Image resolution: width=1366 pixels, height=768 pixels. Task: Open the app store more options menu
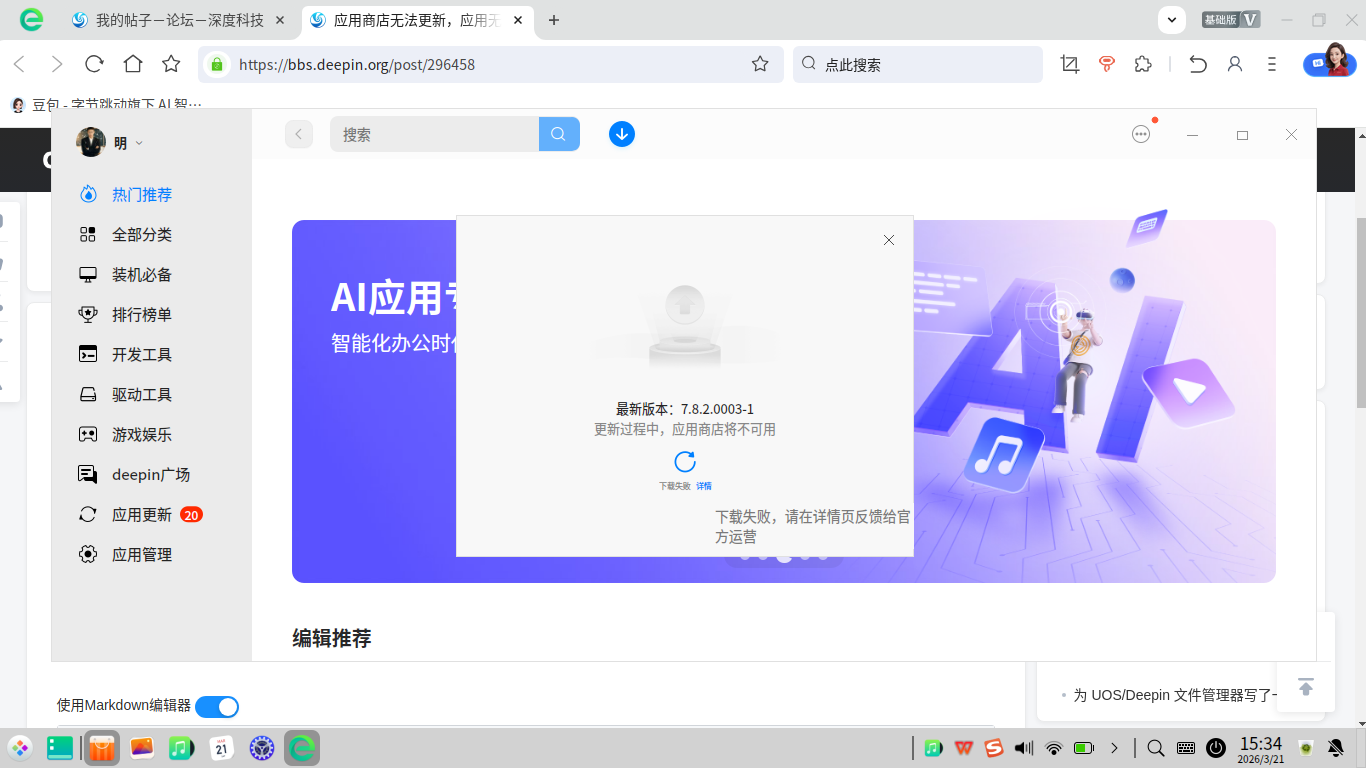[x=1141, y=134]
